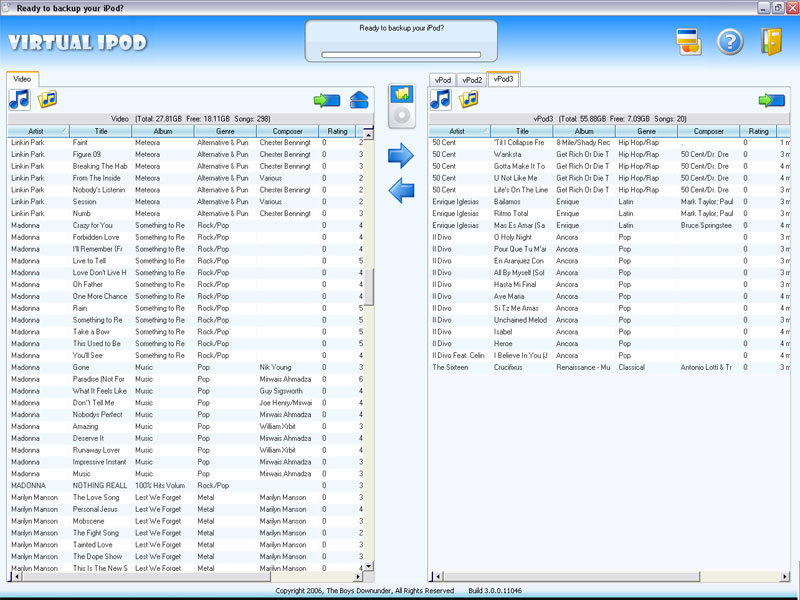Sort vPod3 list by Composer column header
The image size is (800, 600).
coord(709,131)
